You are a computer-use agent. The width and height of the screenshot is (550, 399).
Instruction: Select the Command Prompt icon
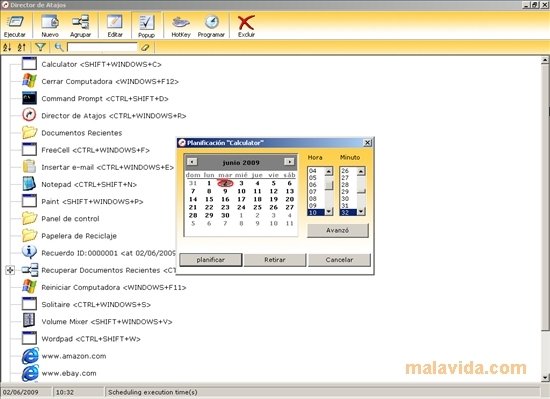coord(29,98)
